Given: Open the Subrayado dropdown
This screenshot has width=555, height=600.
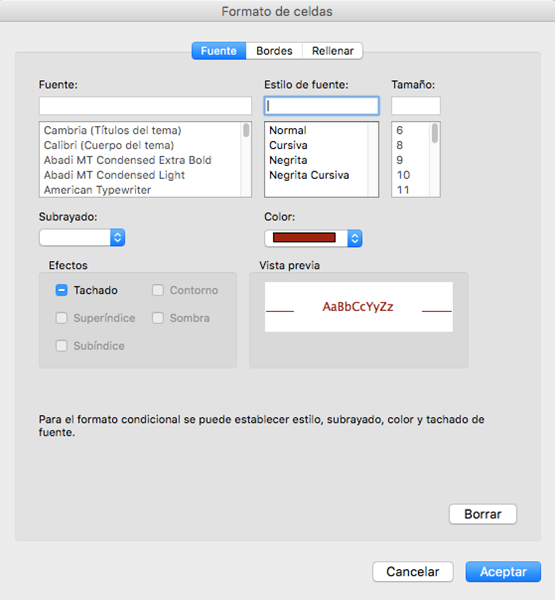Looking at the screenshot, I should (x=82, y=238).
